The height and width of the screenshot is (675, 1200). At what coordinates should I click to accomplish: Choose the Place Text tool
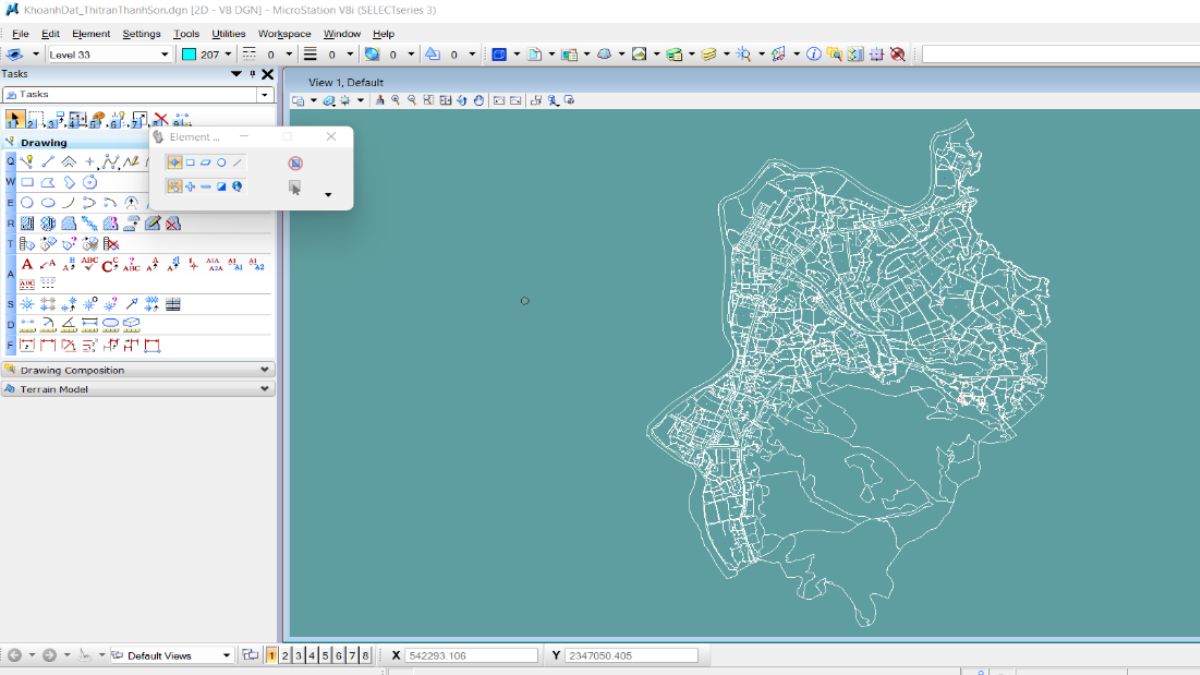pos(27,265)
